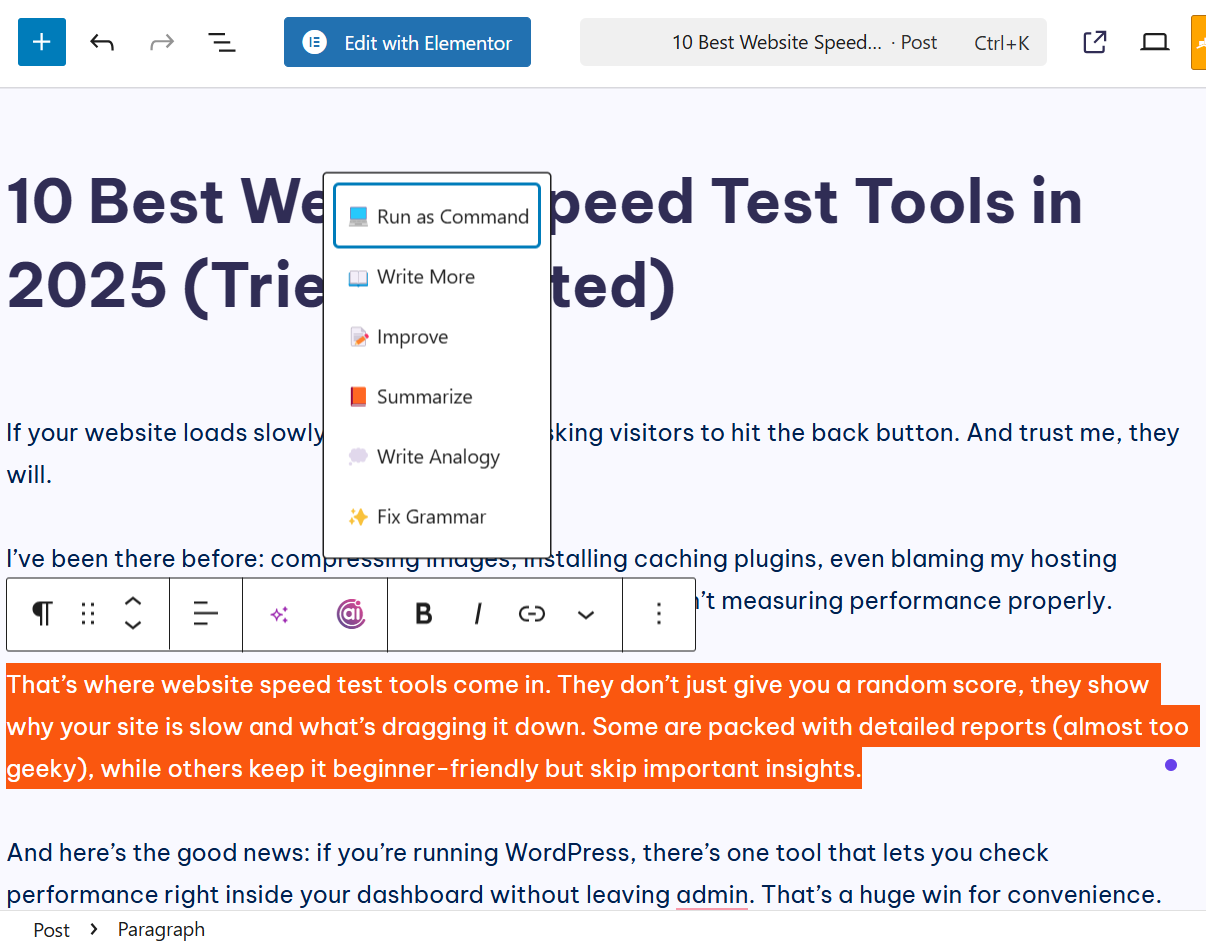Undo the last edit

tap(102, 42)
